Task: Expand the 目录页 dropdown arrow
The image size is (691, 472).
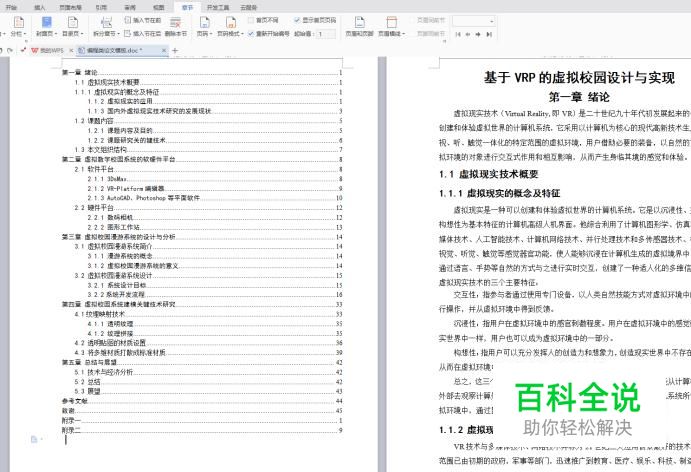Action: point(82,34)
